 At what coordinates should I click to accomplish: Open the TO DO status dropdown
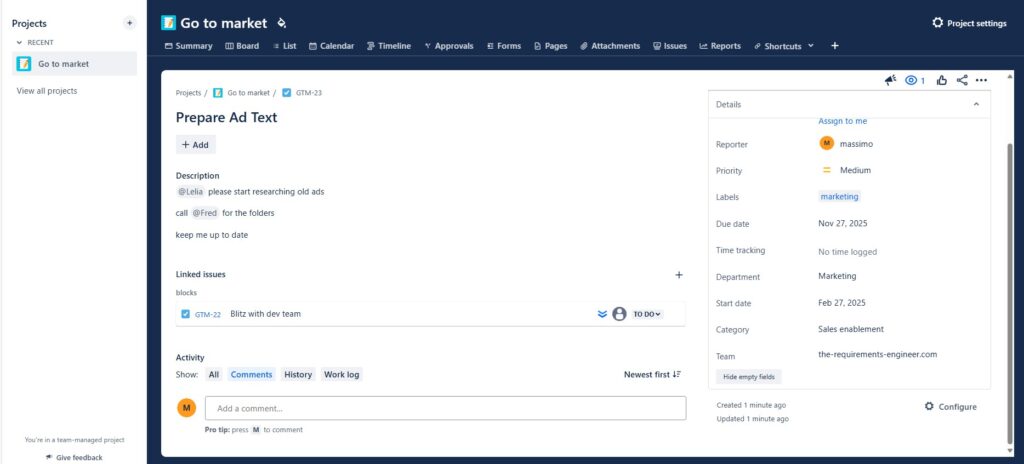pos(646,314)
